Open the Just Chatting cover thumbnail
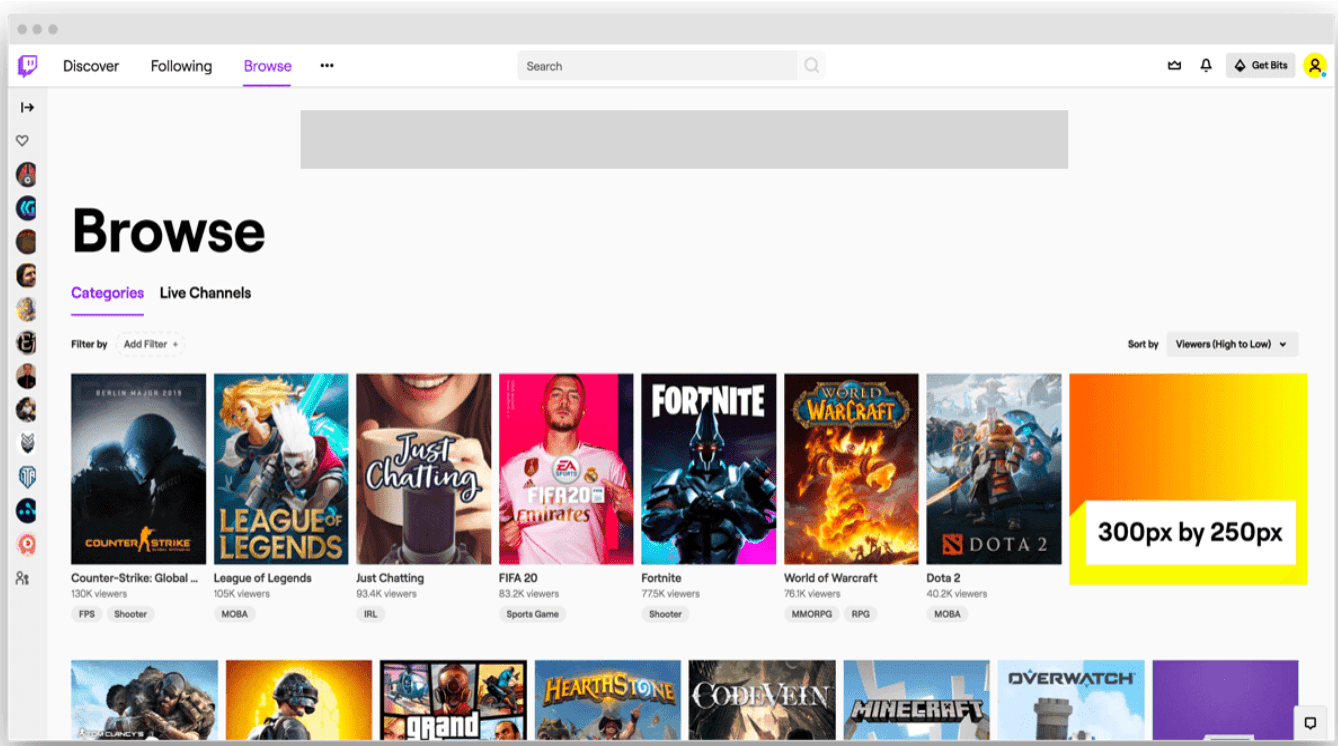The width and height of the screenshot is (1338, 746). pos(424,469)
